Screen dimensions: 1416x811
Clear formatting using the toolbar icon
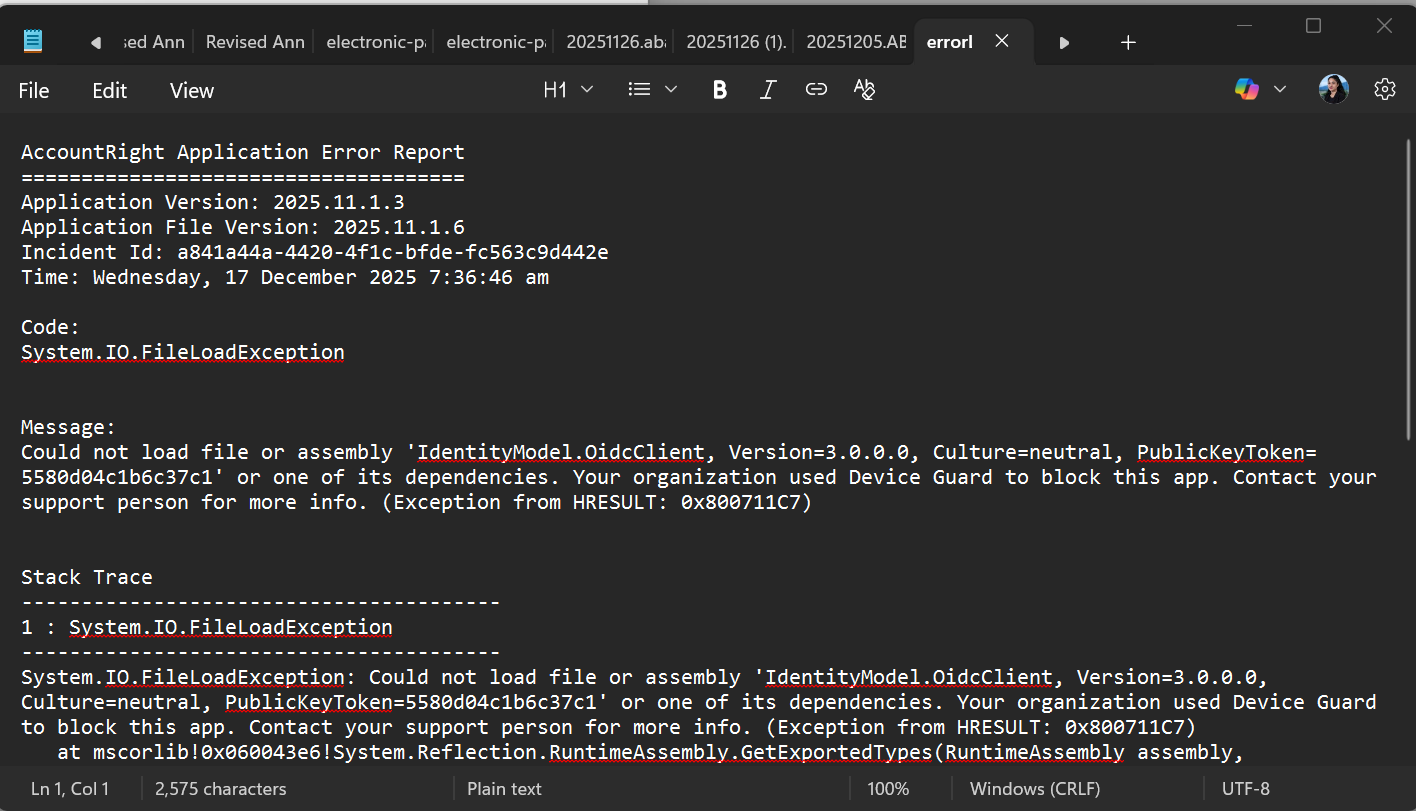click(x=864, y=90)
